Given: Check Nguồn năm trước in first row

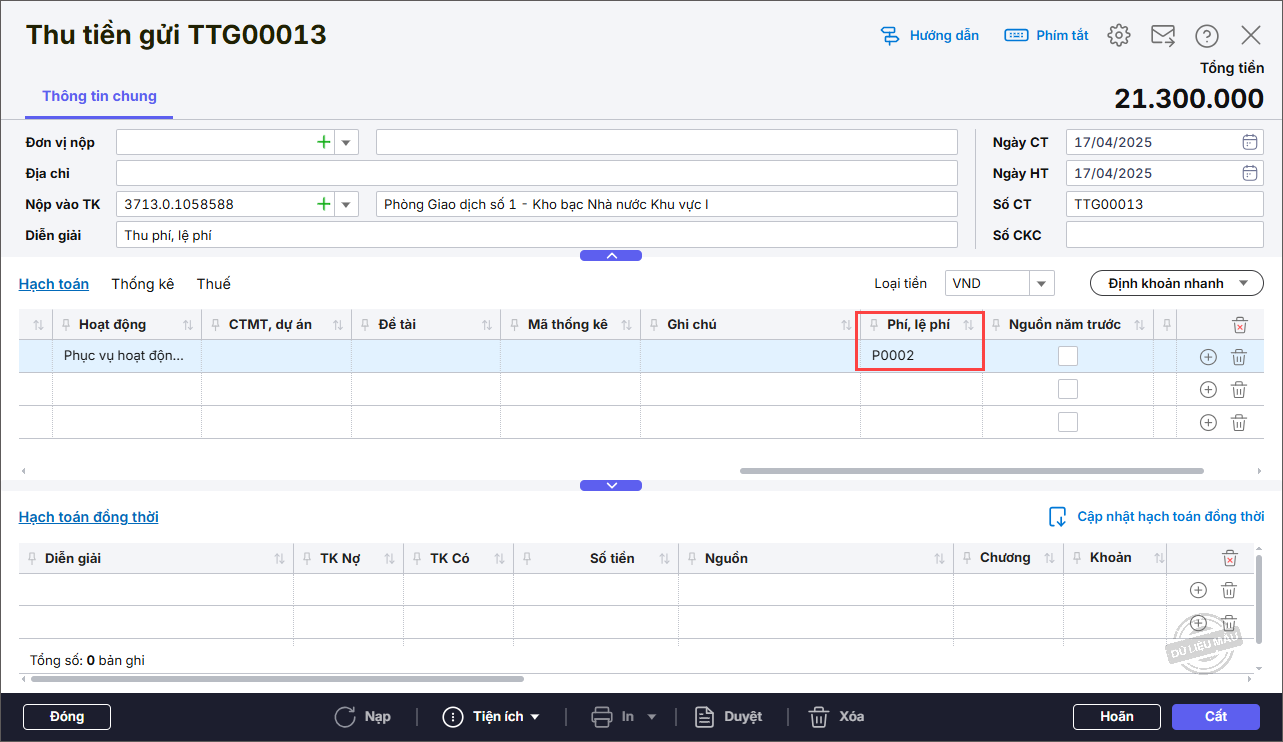Looking at the screenshot, I should 1068,356.
